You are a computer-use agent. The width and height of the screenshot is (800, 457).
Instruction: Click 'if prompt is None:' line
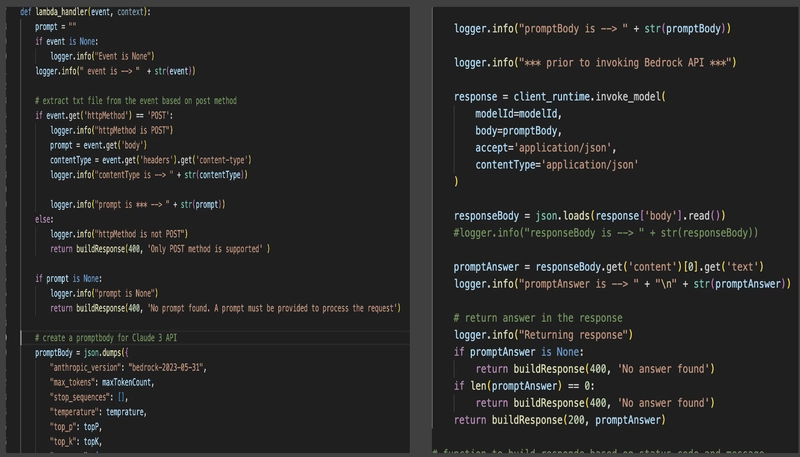point(68,278)
